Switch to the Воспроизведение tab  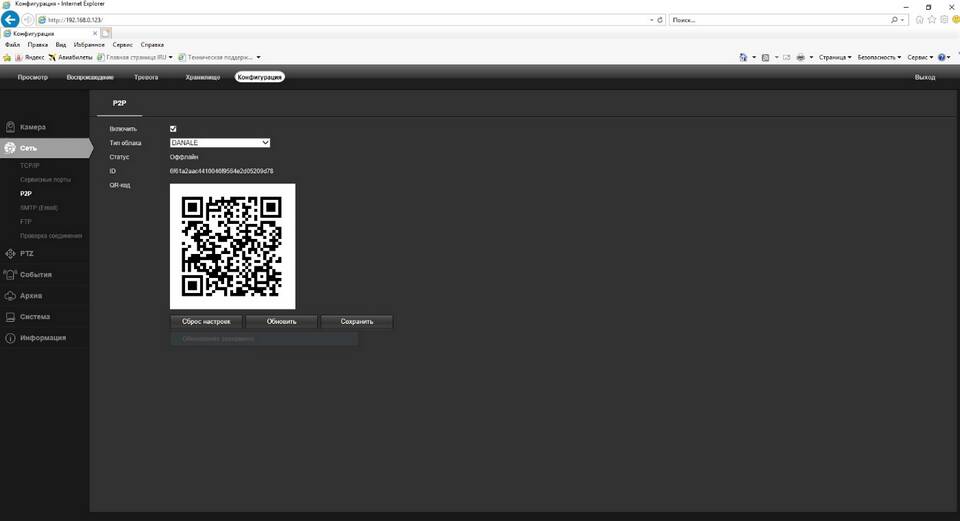[x=90, y=77]
